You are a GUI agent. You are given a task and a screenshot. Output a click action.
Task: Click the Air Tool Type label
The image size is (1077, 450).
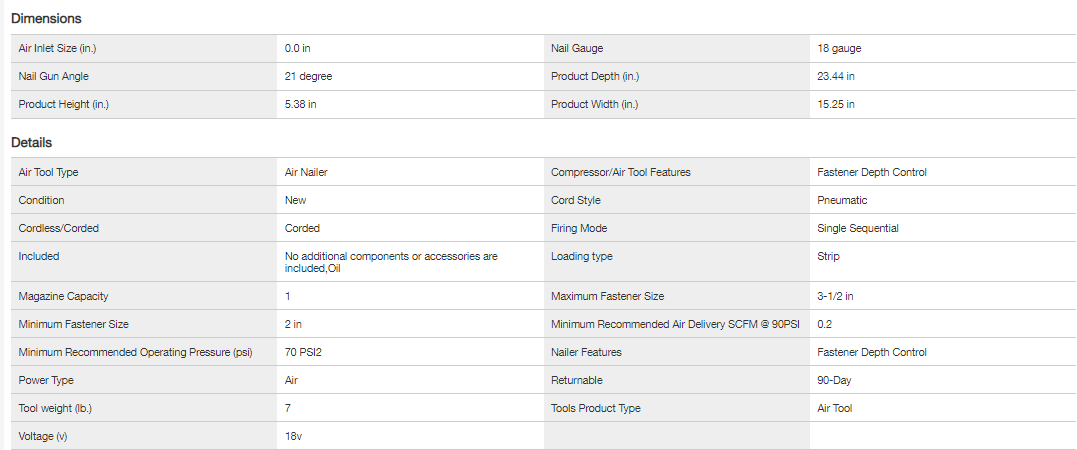pos(48,172)
